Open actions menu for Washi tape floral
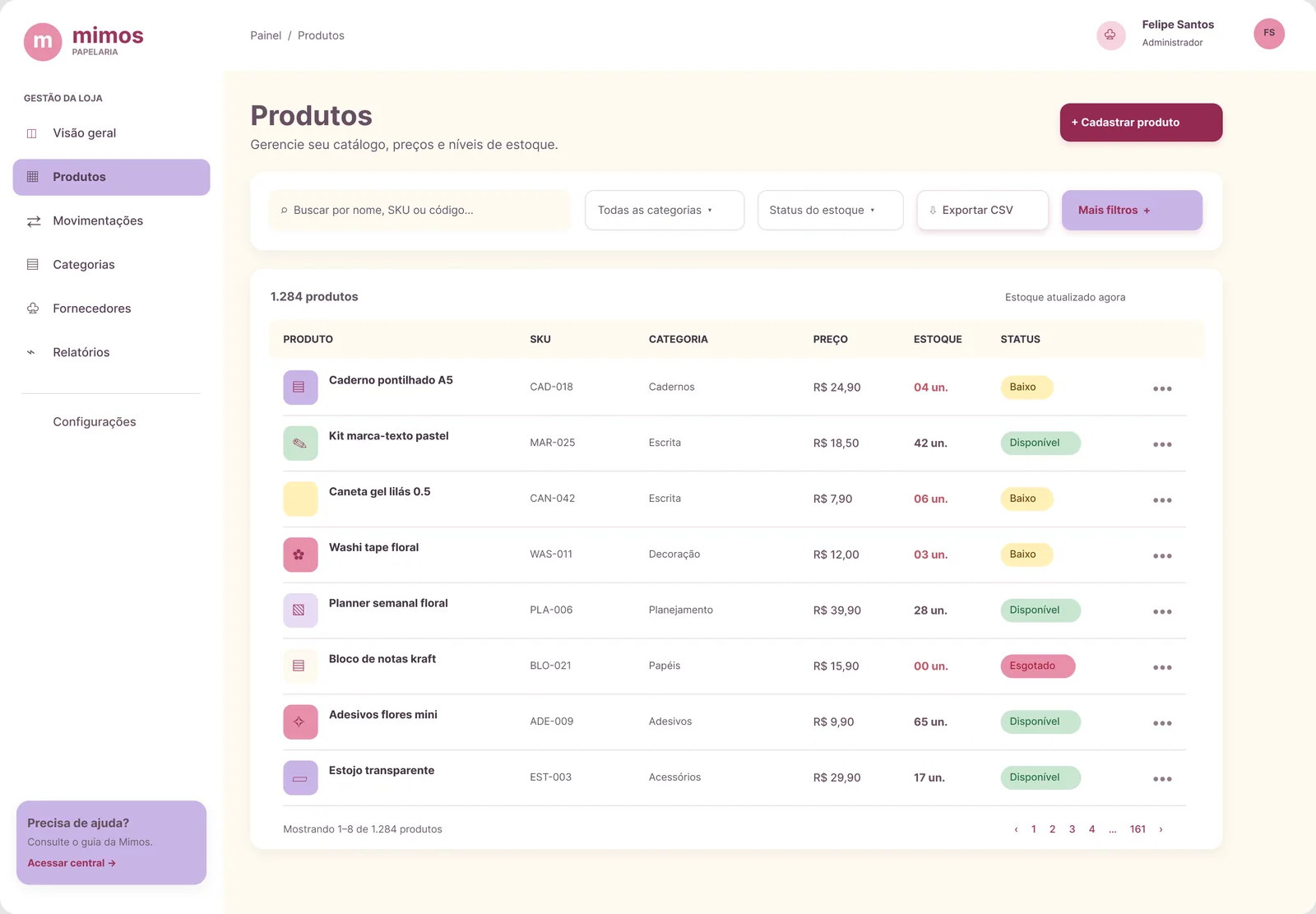The height and width of the screenshot is (914, 1316). 1162,556
